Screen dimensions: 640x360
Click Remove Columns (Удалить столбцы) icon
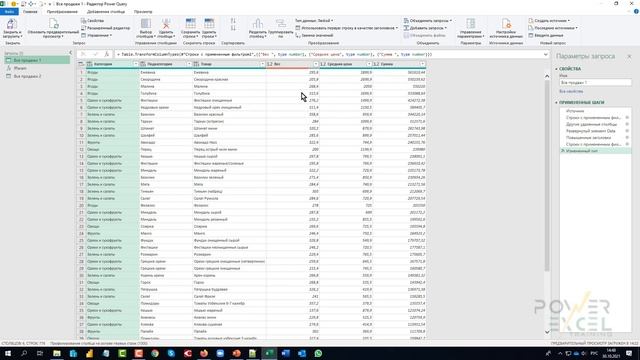click(x=166, y=24)
